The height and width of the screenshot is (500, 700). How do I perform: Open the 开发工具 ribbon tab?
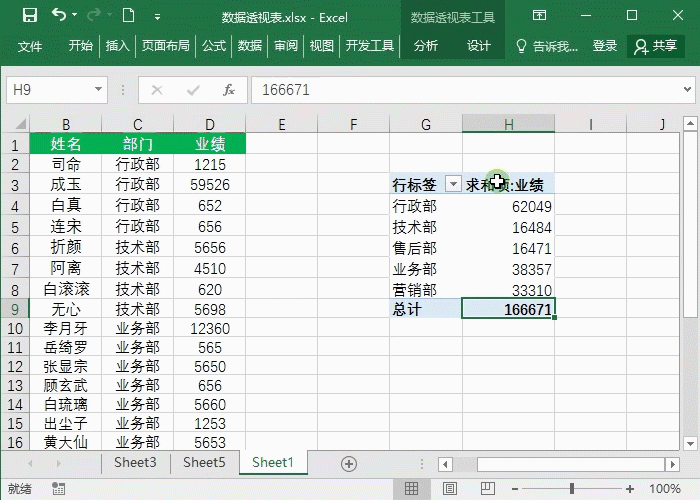tap(370, 46)
